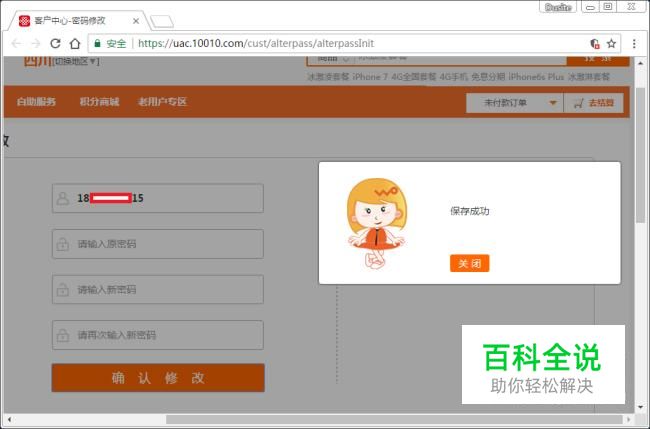Bookmark this page with the star icon
Viewport: 650px width, 429px height.
611,44
